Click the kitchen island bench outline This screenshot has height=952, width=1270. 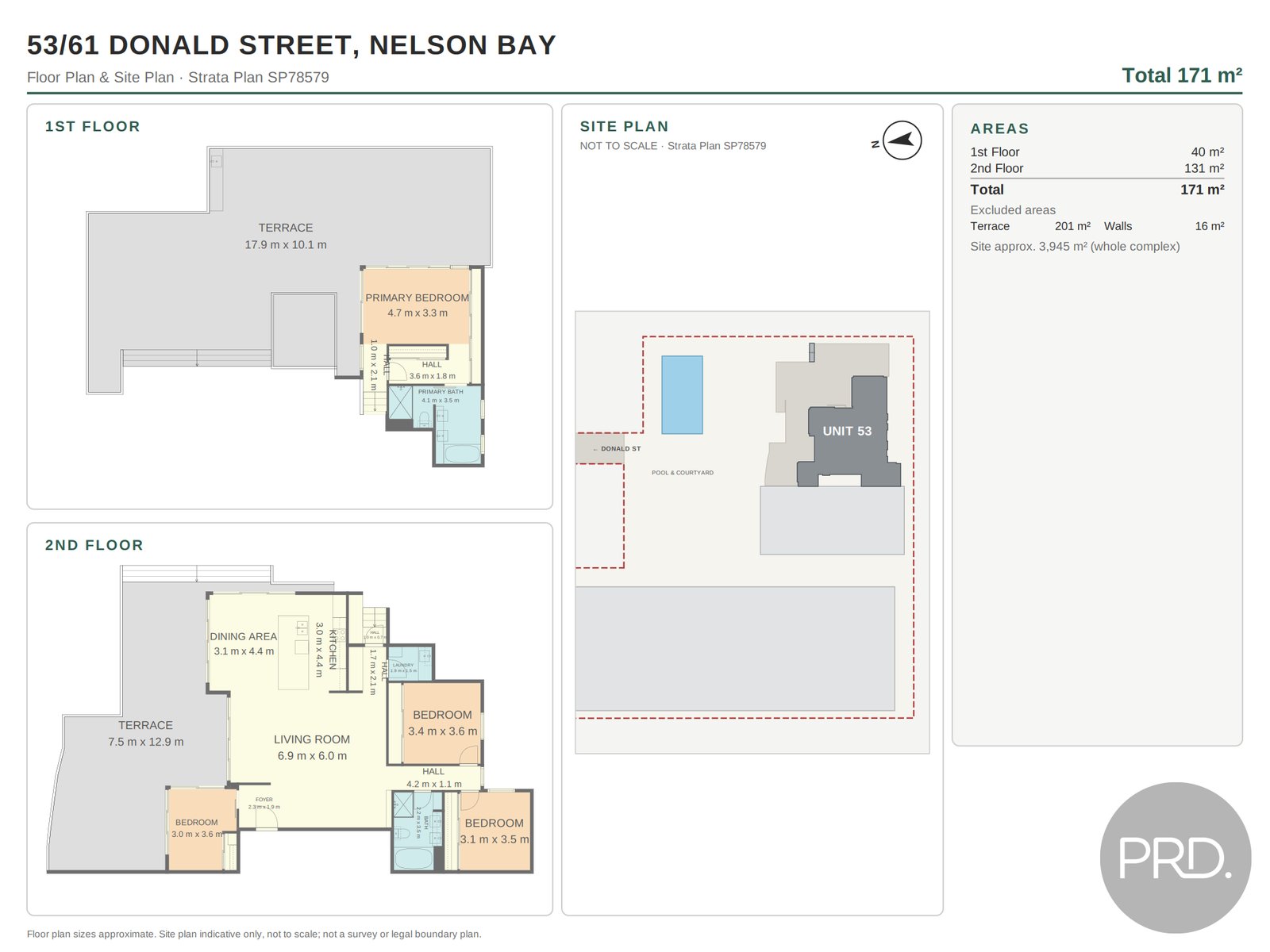pyautogui.click(x=293, y=652)
